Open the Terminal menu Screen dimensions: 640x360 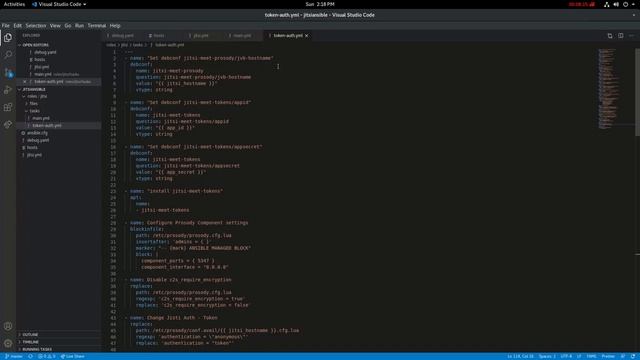click(x=97, y=25)
